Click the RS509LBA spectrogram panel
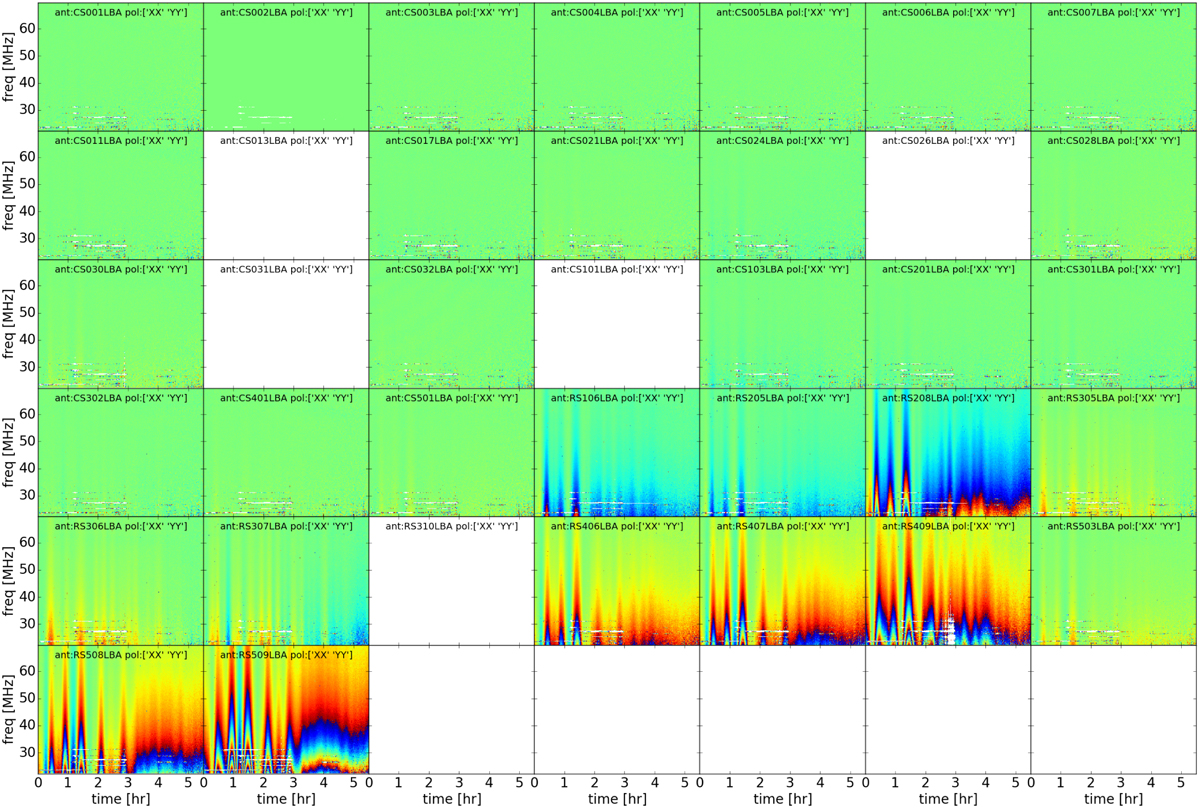The image size is (1200, 809). click(x=285, y=709)
